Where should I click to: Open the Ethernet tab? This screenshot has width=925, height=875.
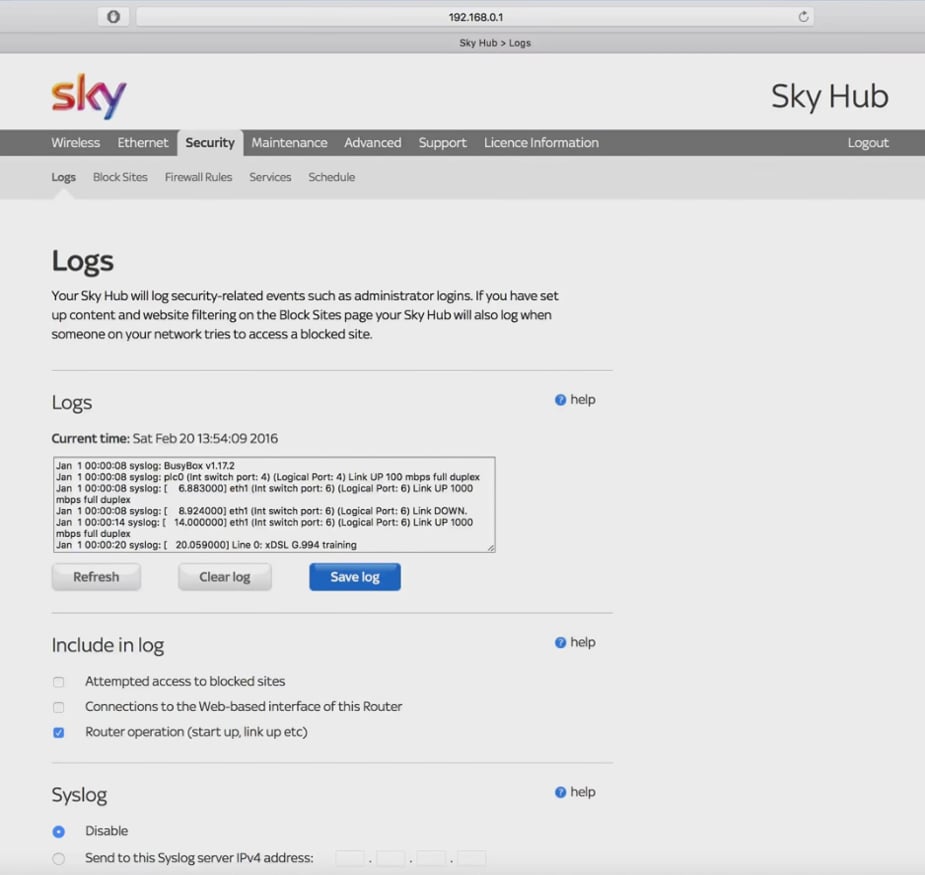(x=143, y=143)
